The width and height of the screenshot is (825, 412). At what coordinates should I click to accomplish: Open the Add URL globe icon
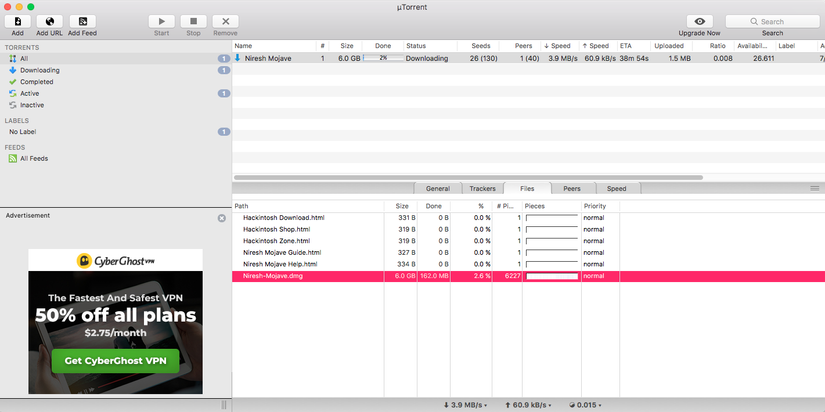pyautogui.click(x=49, y=22)
